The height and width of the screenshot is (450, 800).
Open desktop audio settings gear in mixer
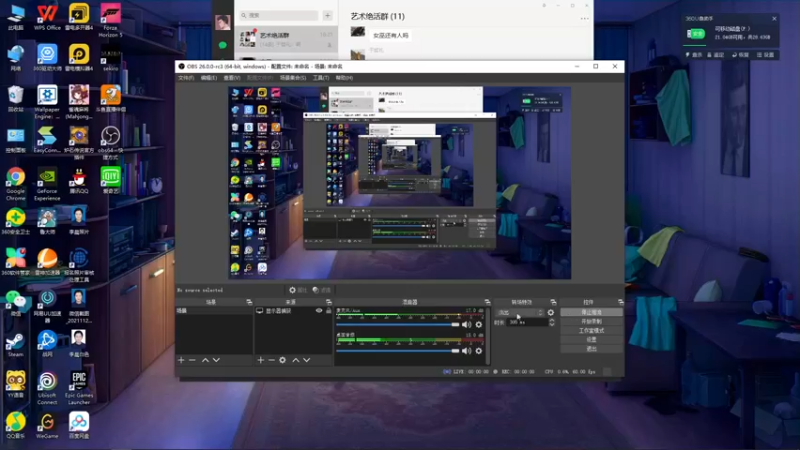tap(479, 351)
